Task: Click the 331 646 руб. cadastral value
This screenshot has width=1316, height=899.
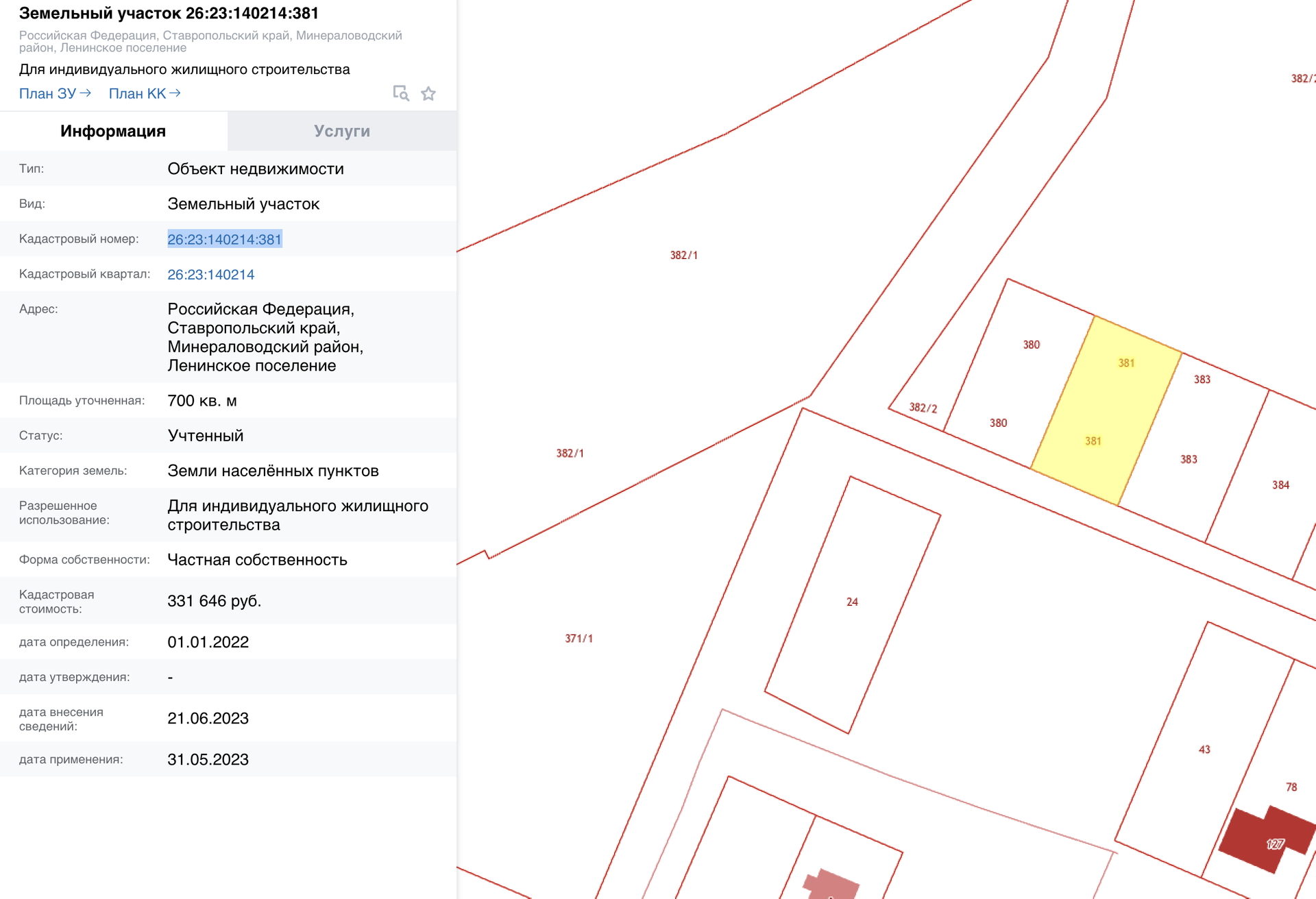Action: click(x=214, y=601)
